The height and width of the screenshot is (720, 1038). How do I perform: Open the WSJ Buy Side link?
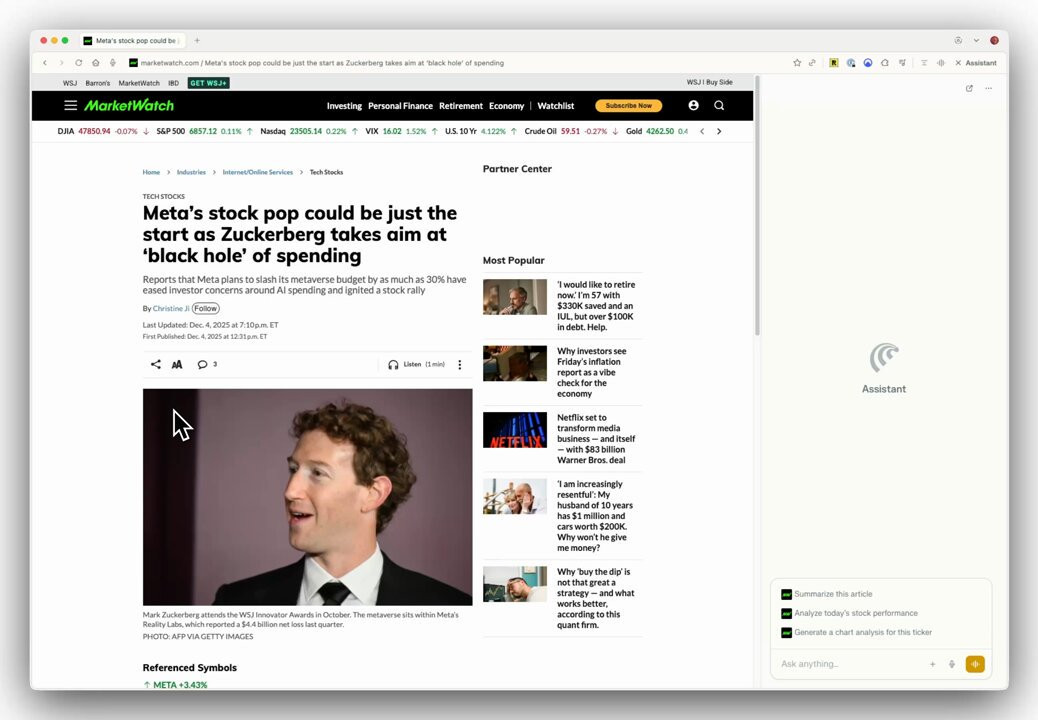point(709,82)
